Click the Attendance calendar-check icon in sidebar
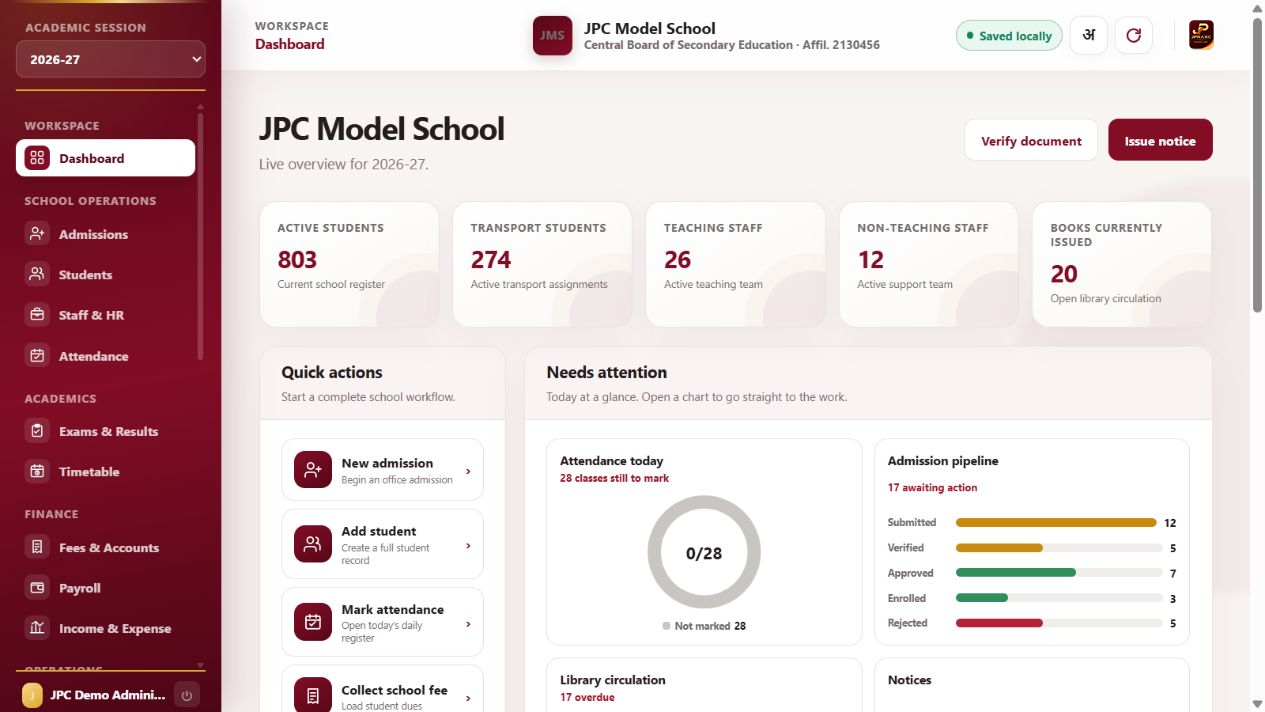Viewport: 1265px width, 712px height. tap(37, 356)
